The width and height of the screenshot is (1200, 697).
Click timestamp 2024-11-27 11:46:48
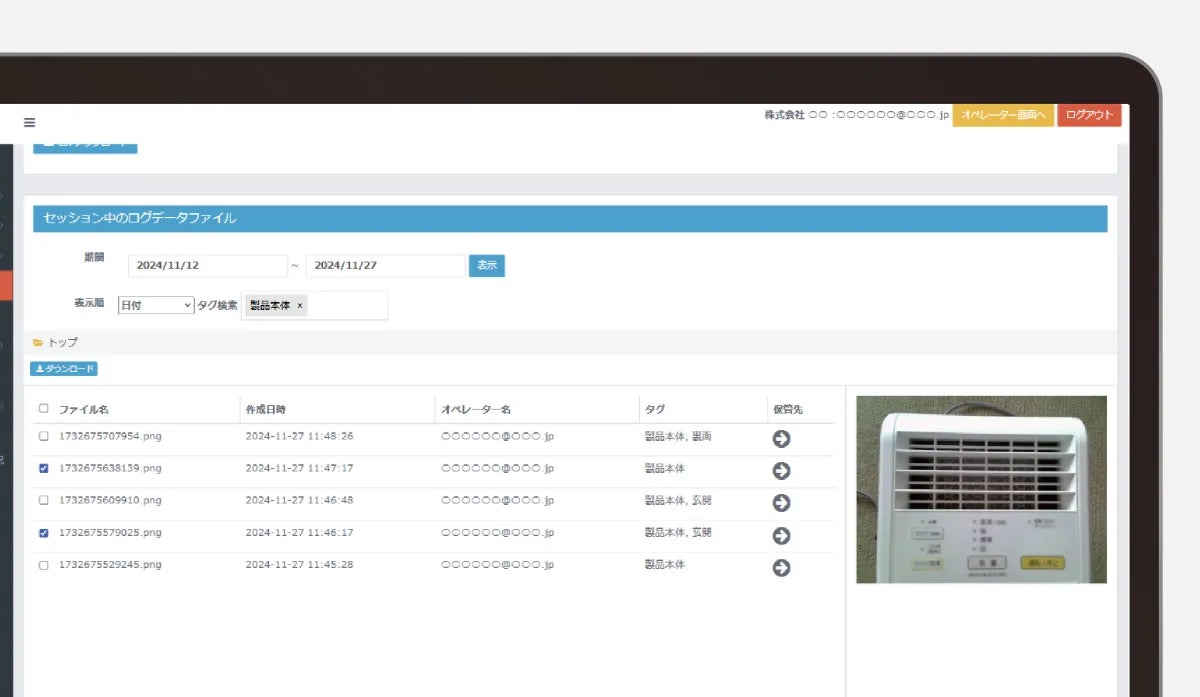pos(299,500)
